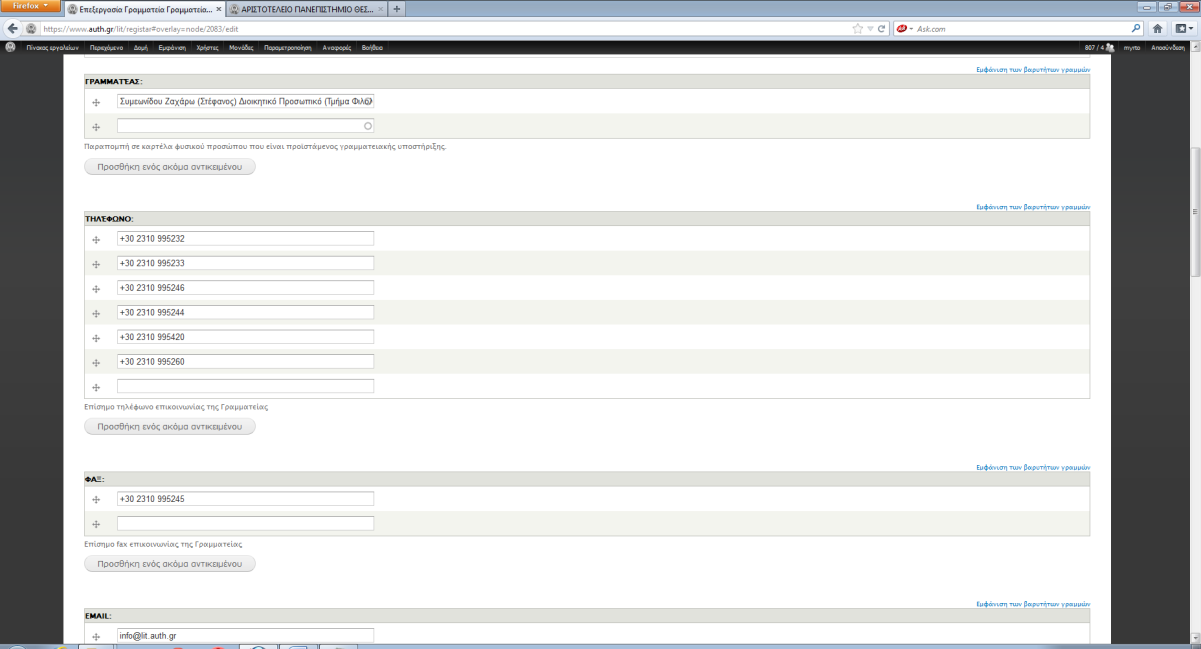Reload the page with the refresh icon
Screen dimensions: 1201x649
tap(882, 29)
